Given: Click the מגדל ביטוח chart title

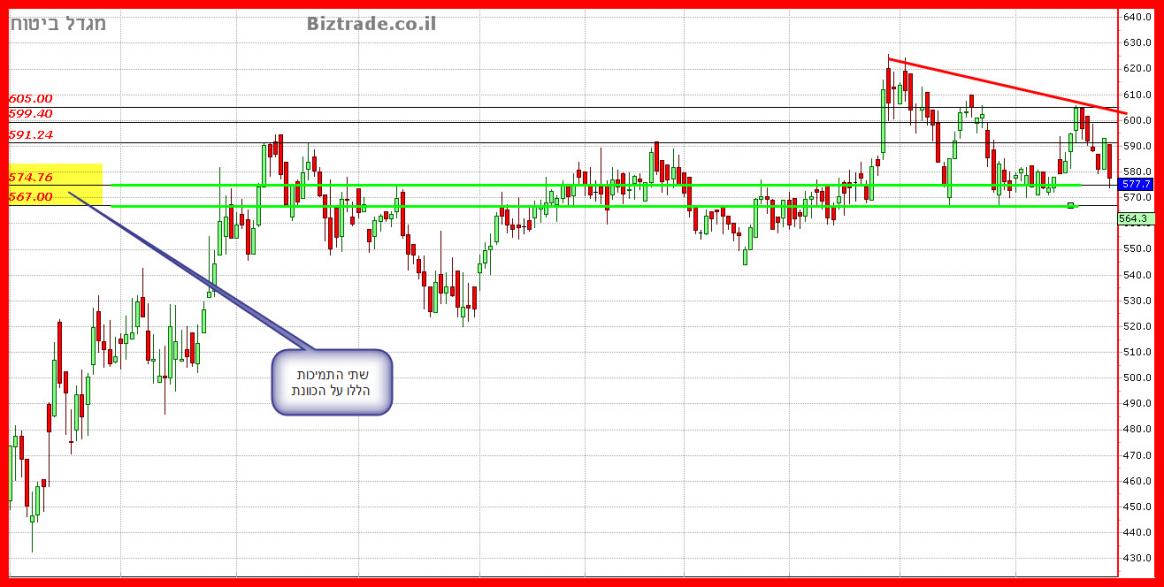Looking at the screenshot, I should coord(58,23).
